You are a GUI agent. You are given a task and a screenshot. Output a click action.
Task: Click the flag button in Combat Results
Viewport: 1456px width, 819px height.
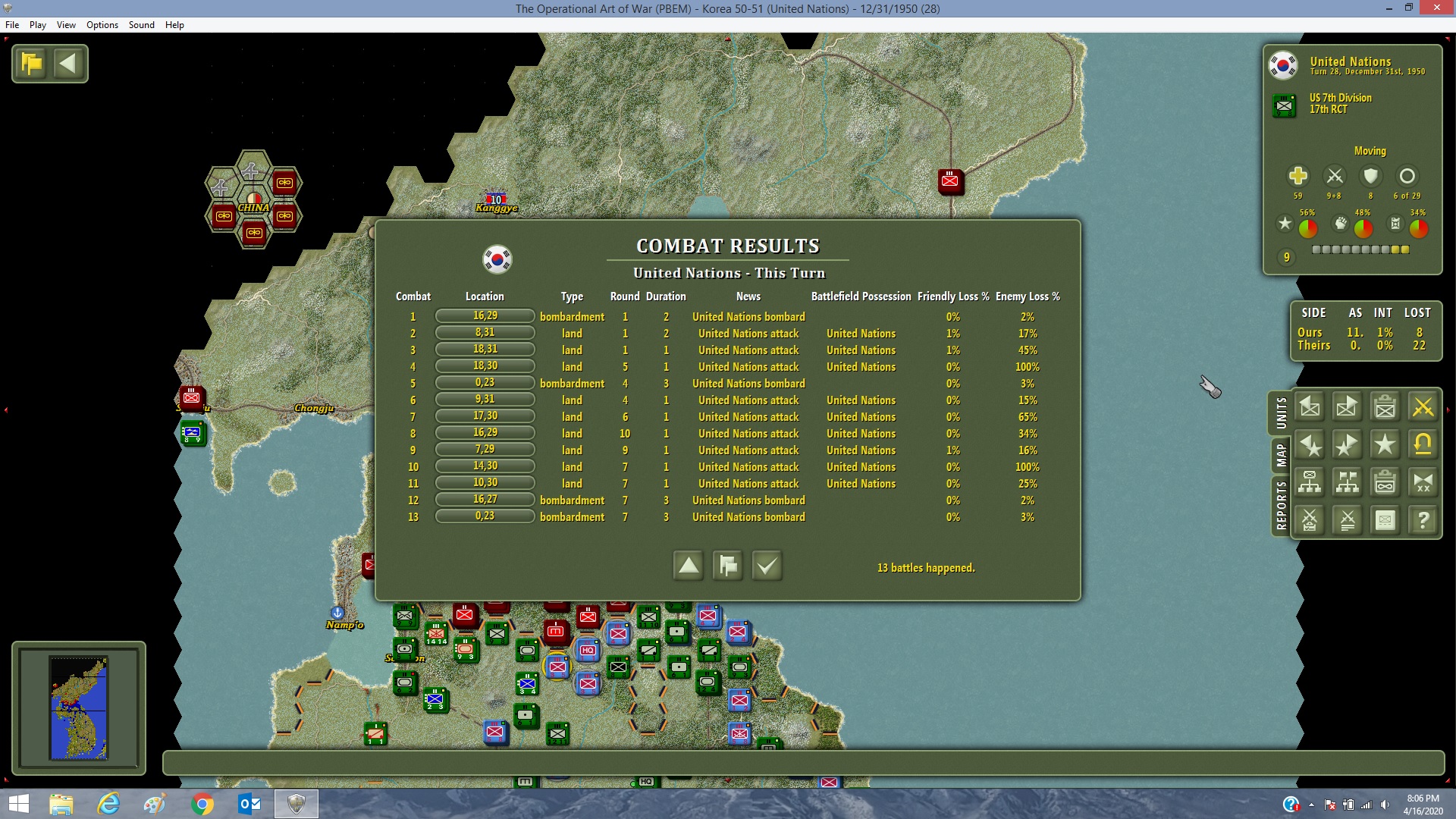tap(728, 566)
